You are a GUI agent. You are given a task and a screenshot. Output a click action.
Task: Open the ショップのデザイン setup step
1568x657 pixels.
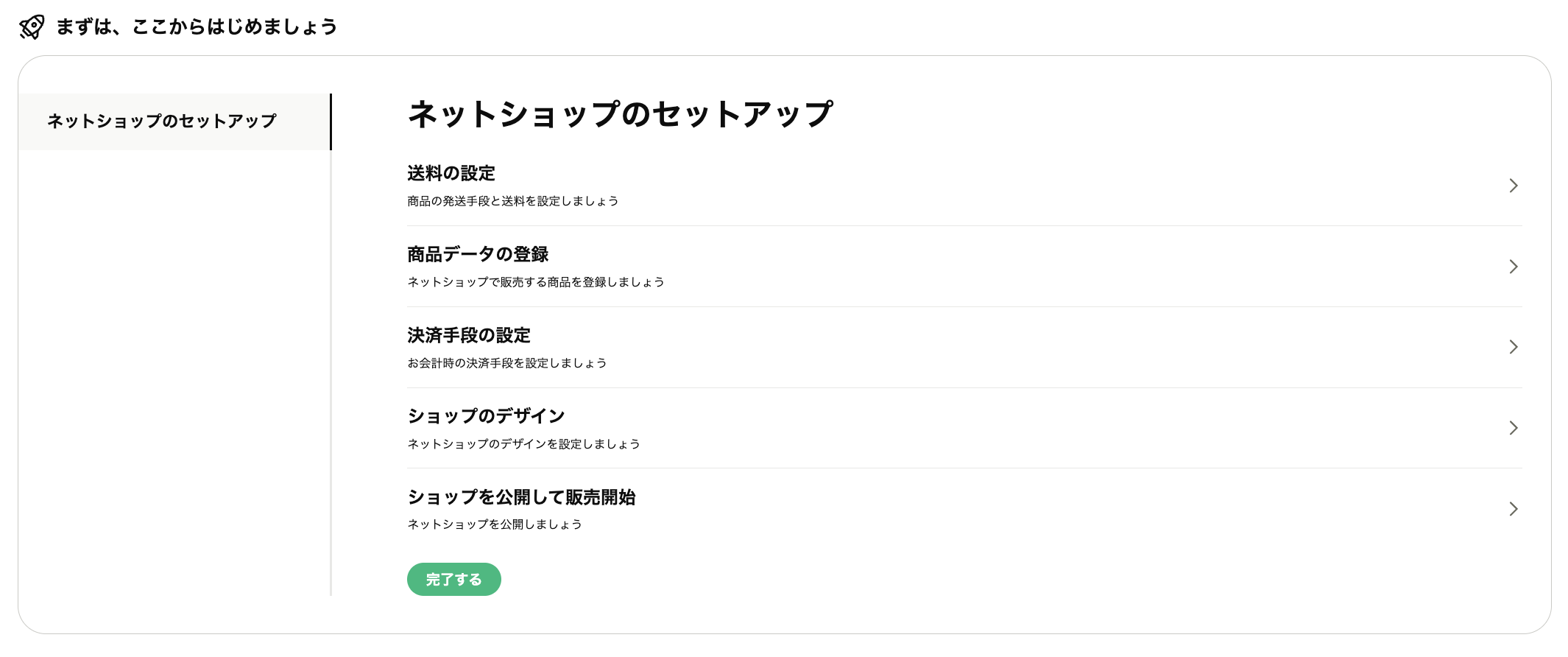point(485,416)
